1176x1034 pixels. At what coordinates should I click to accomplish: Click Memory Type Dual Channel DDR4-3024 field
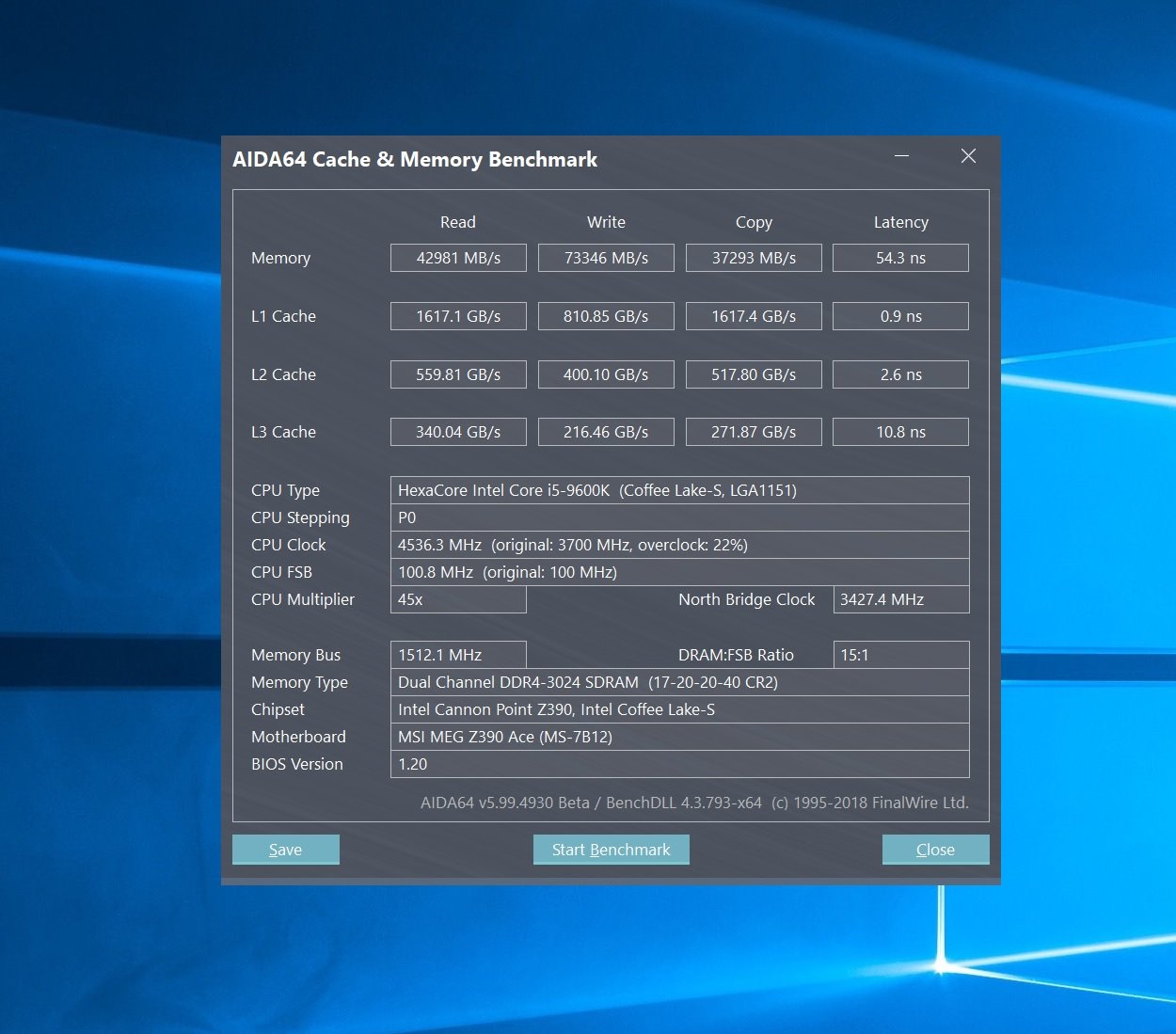pos(680,682)
